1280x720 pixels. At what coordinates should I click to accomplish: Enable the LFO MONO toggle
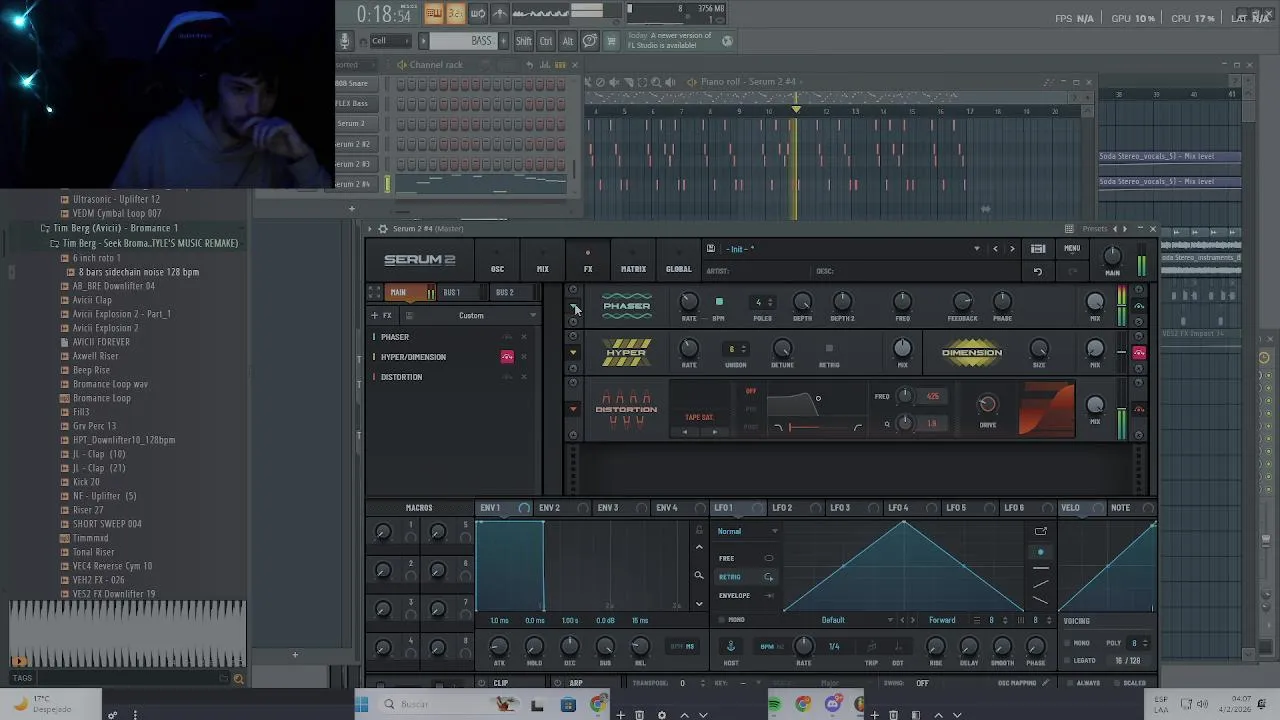tap(723, 620)
